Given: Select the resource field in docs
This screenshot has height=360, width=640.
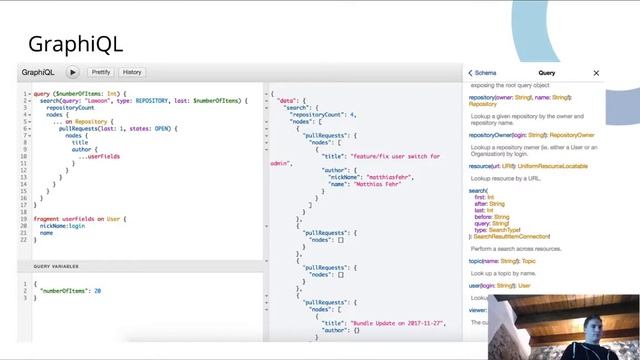Looking at the screenshot, I should tap(479, 166).
